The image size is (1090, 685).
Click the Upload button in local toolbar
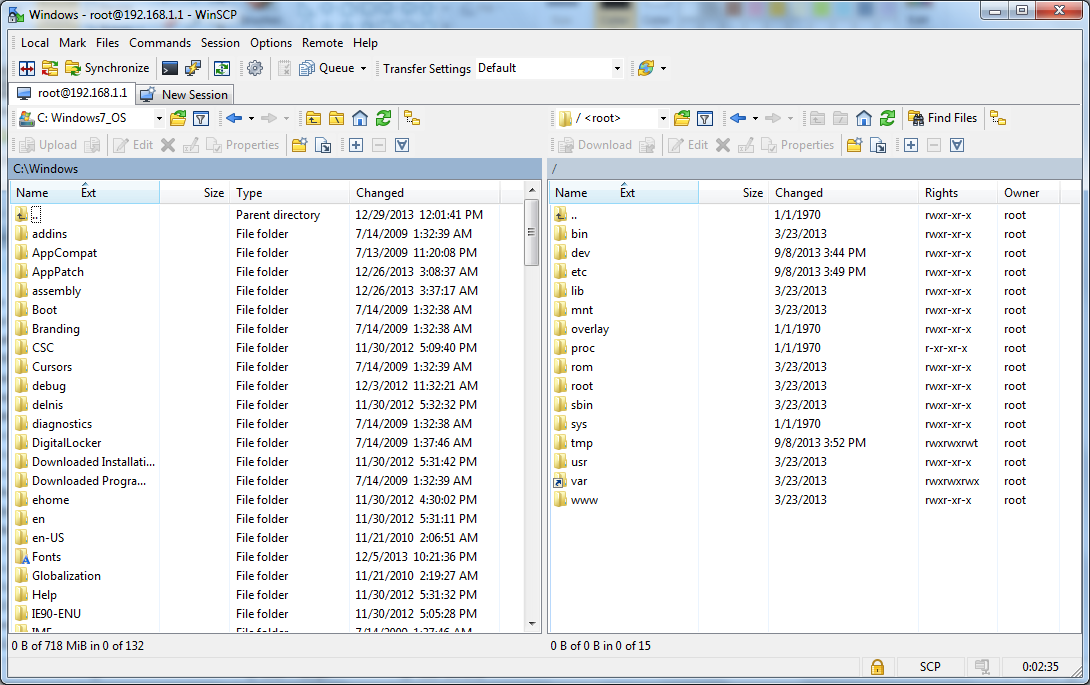[48, 145]
